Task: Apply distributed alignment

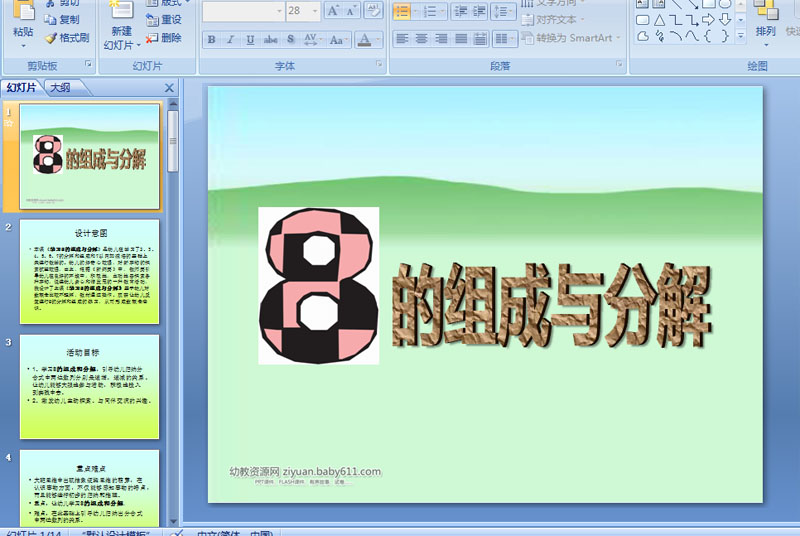Action: coord(480,38)
